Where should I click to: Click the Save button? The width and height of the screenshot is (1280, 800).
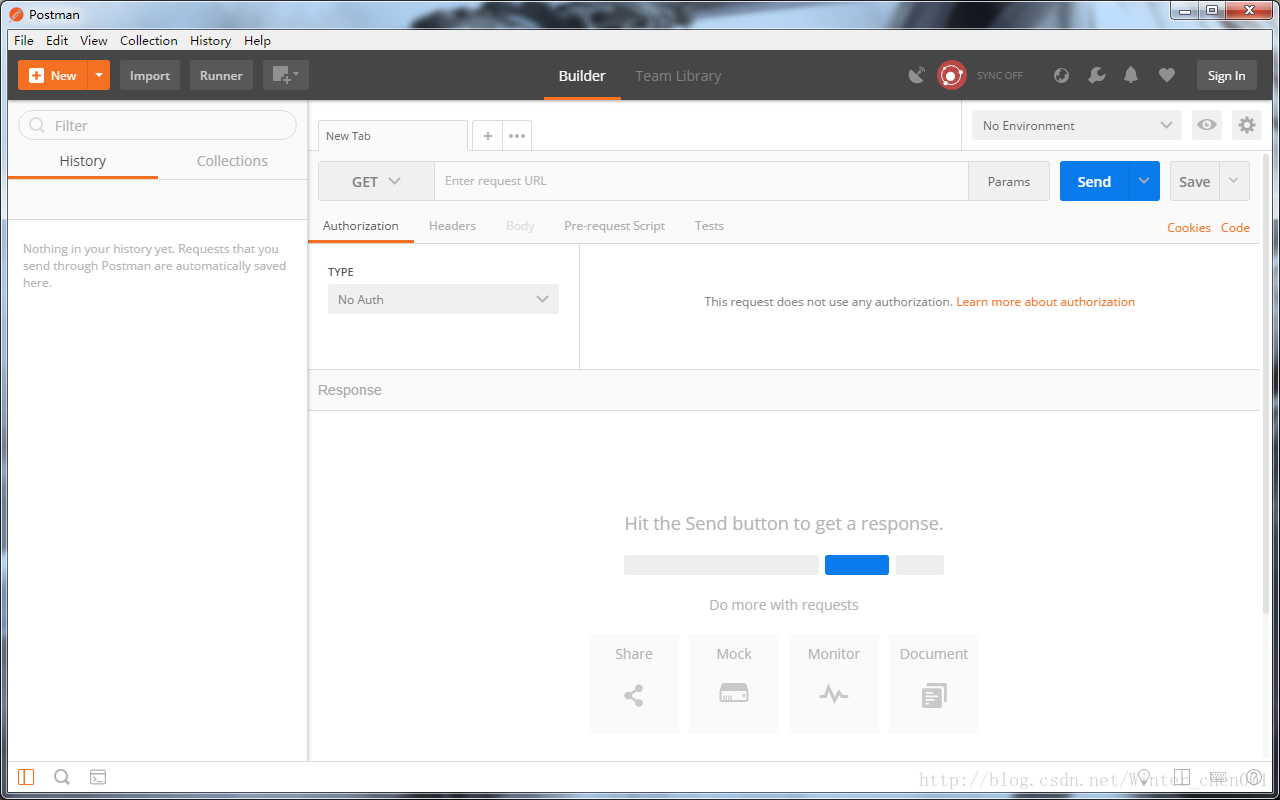(x=1195, y=181)
